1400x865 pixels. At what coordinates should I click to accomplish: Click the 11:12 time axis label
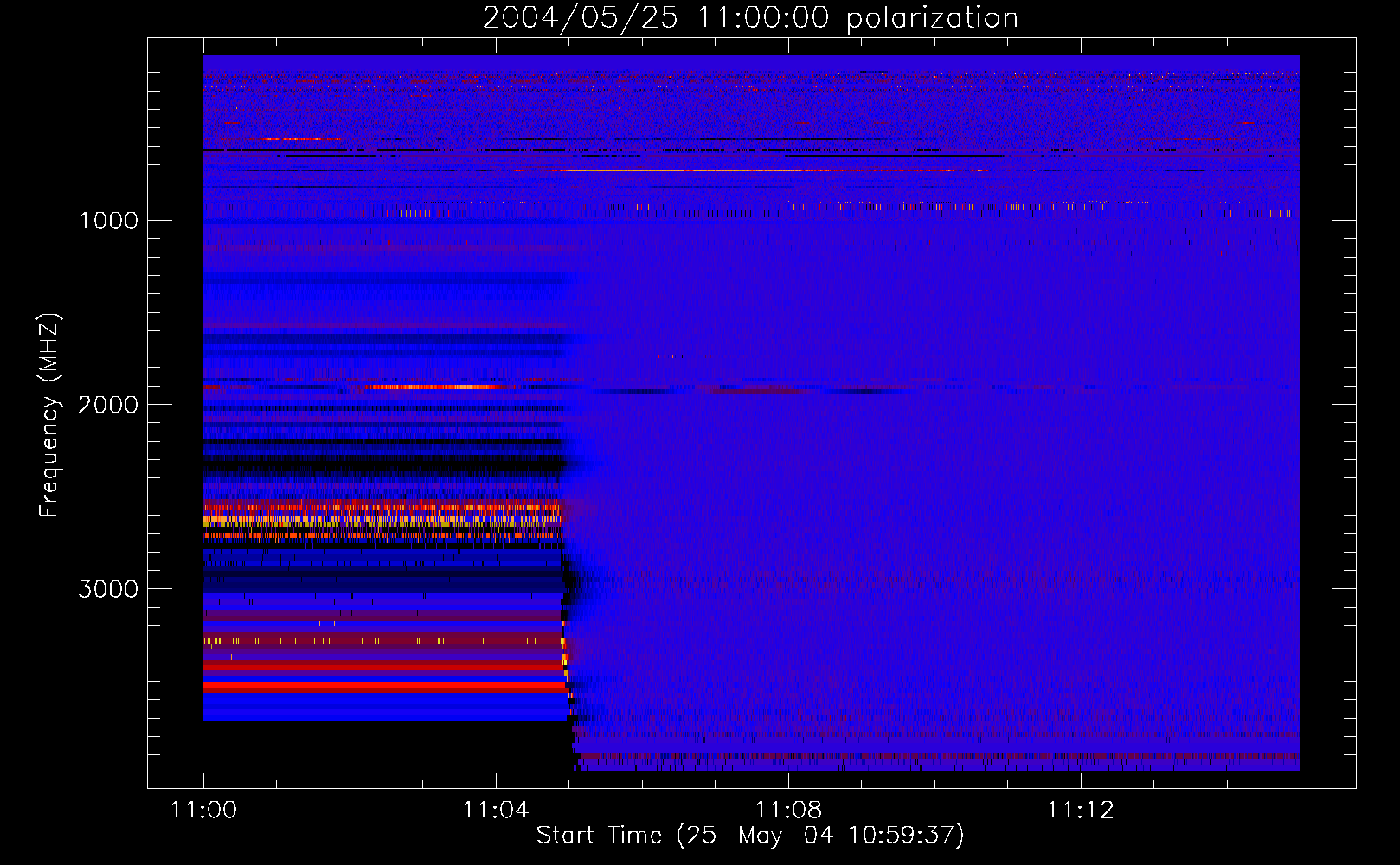(1081, 811)
